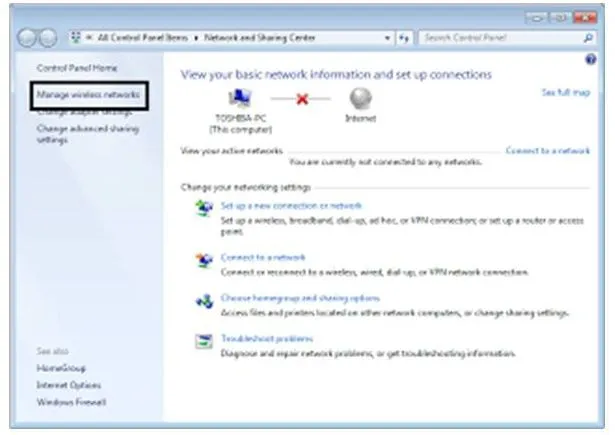This screenshot has height=435, width=615.
Task: Click the Back navigation arrow button
Action: 27,38
